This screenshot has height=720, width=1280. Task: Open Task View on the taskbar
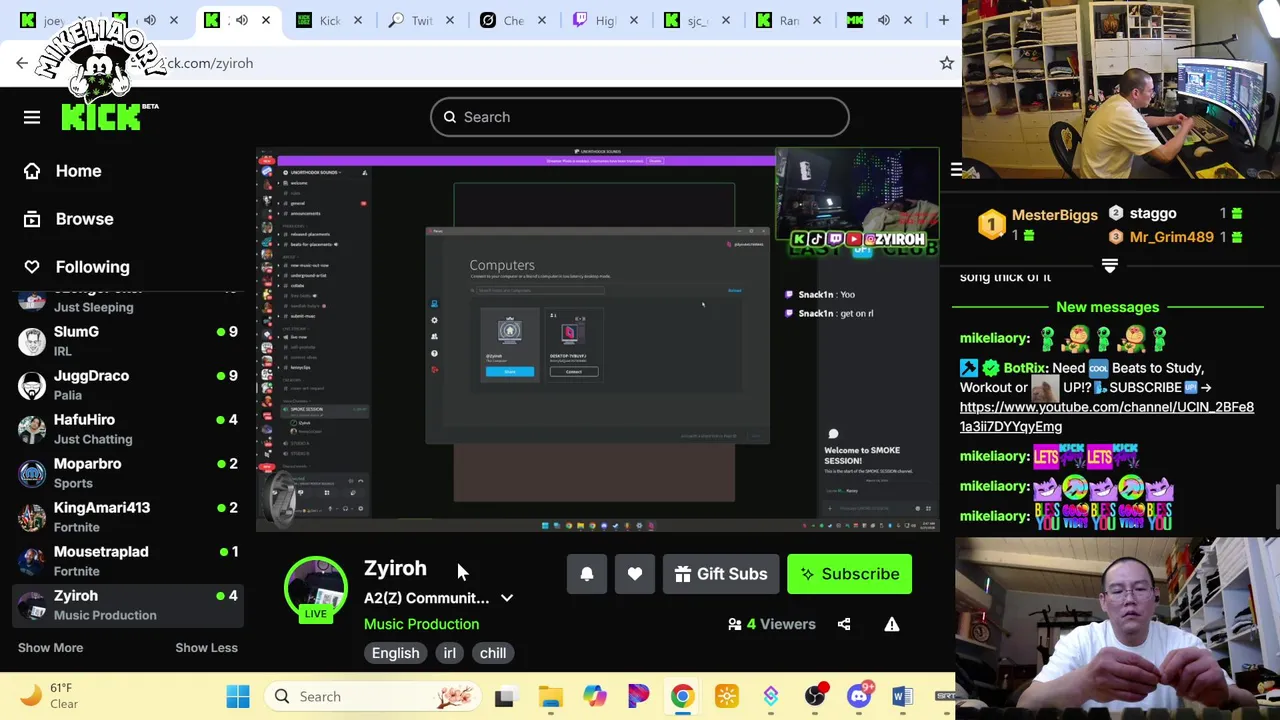pos(504,696)
